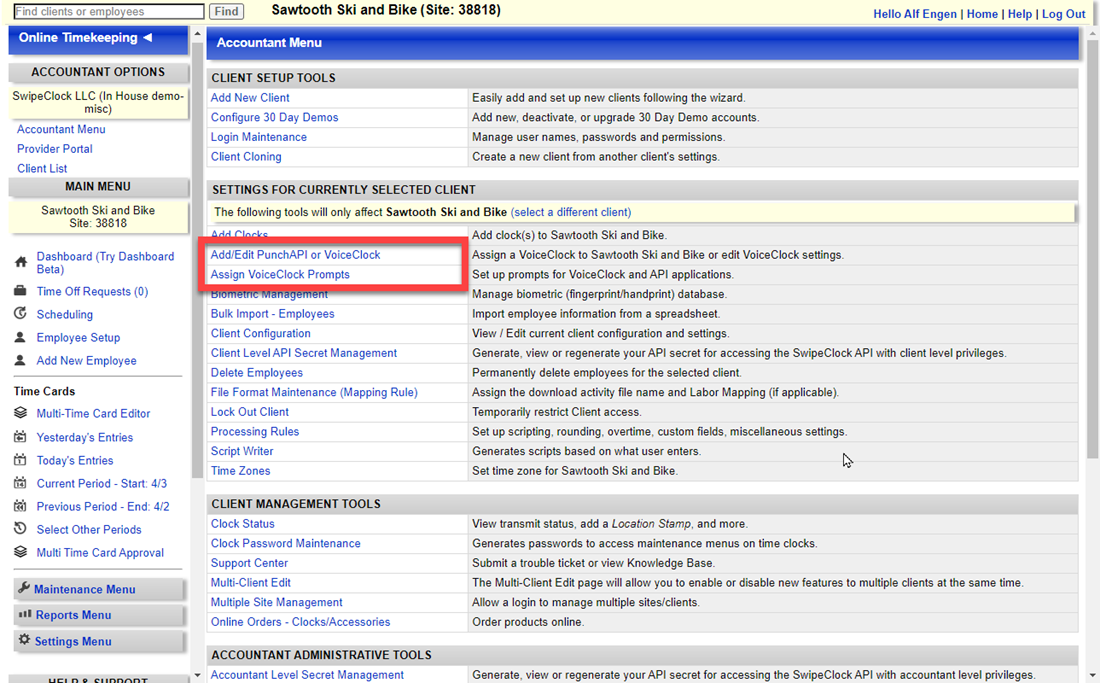1100x683 pixels.
Task: Open Client Configuration
Action: 260,333
